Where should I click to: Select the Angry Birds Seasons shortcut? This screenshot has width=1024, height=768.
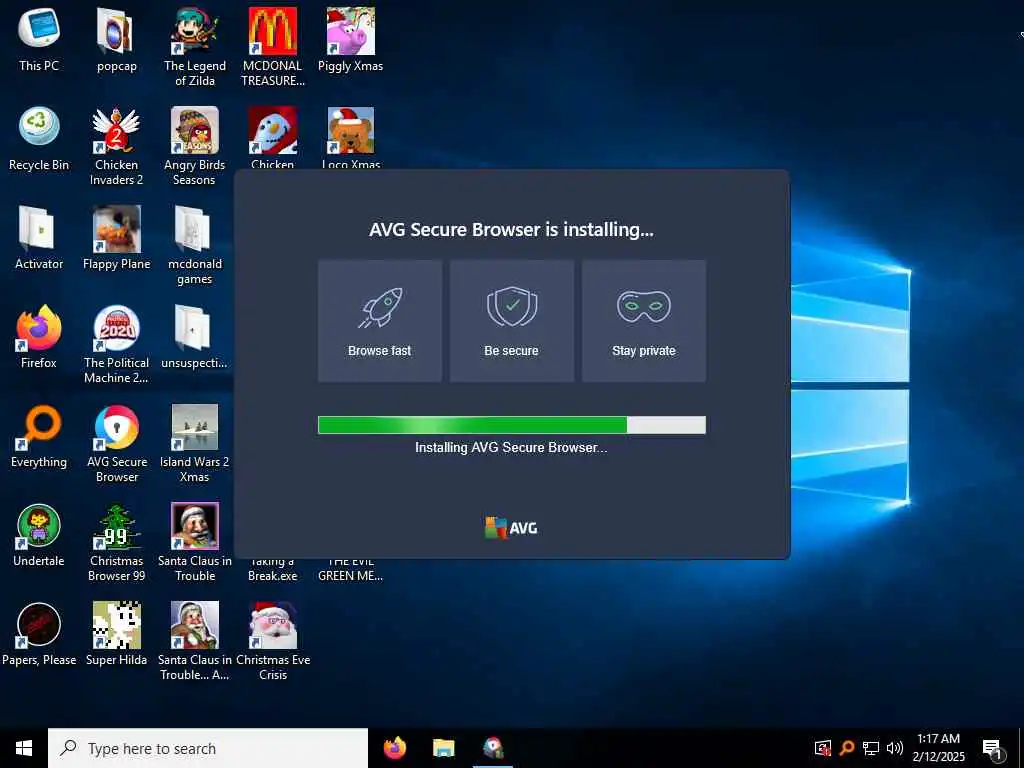pos(195,146)
